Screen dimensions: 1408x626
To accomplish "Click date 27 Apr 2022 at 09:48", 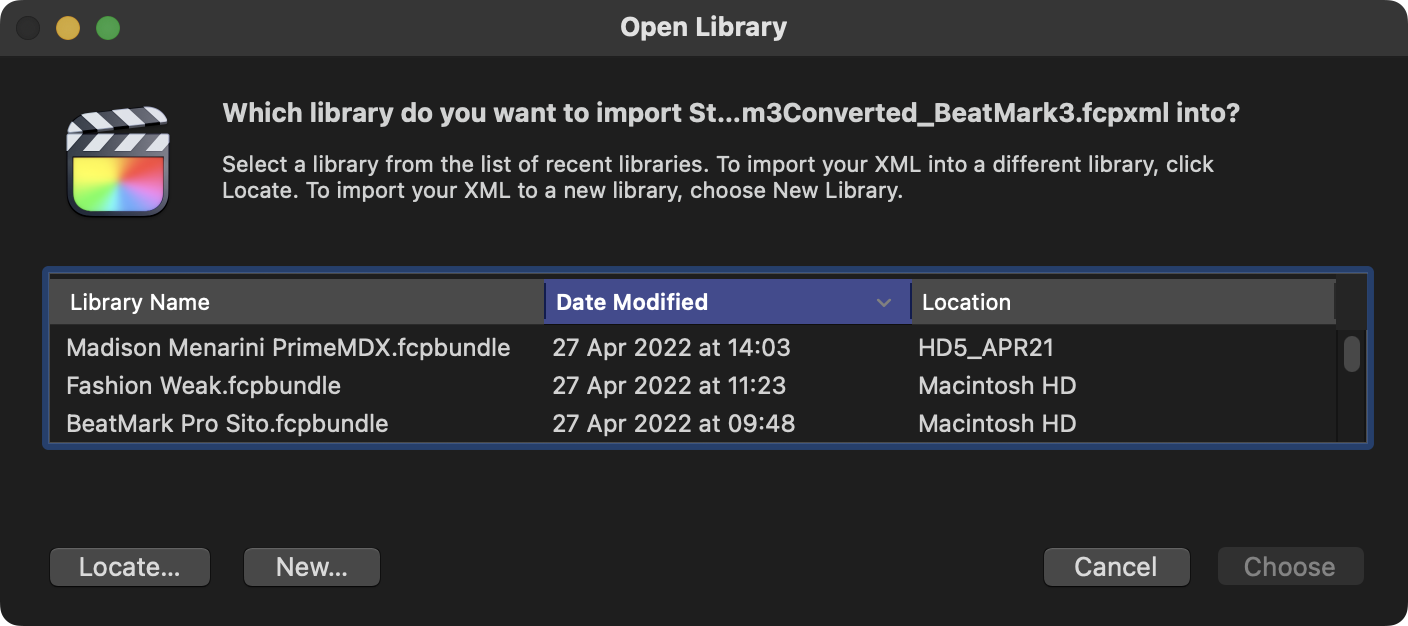I will pos(674,424).
